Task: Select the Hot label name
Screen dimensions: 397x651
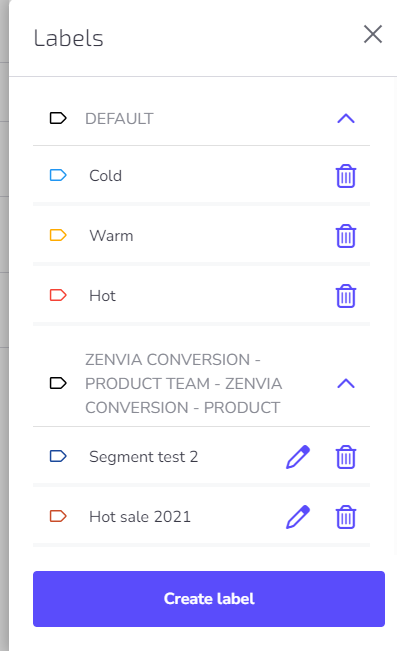Action: [102, 296]
